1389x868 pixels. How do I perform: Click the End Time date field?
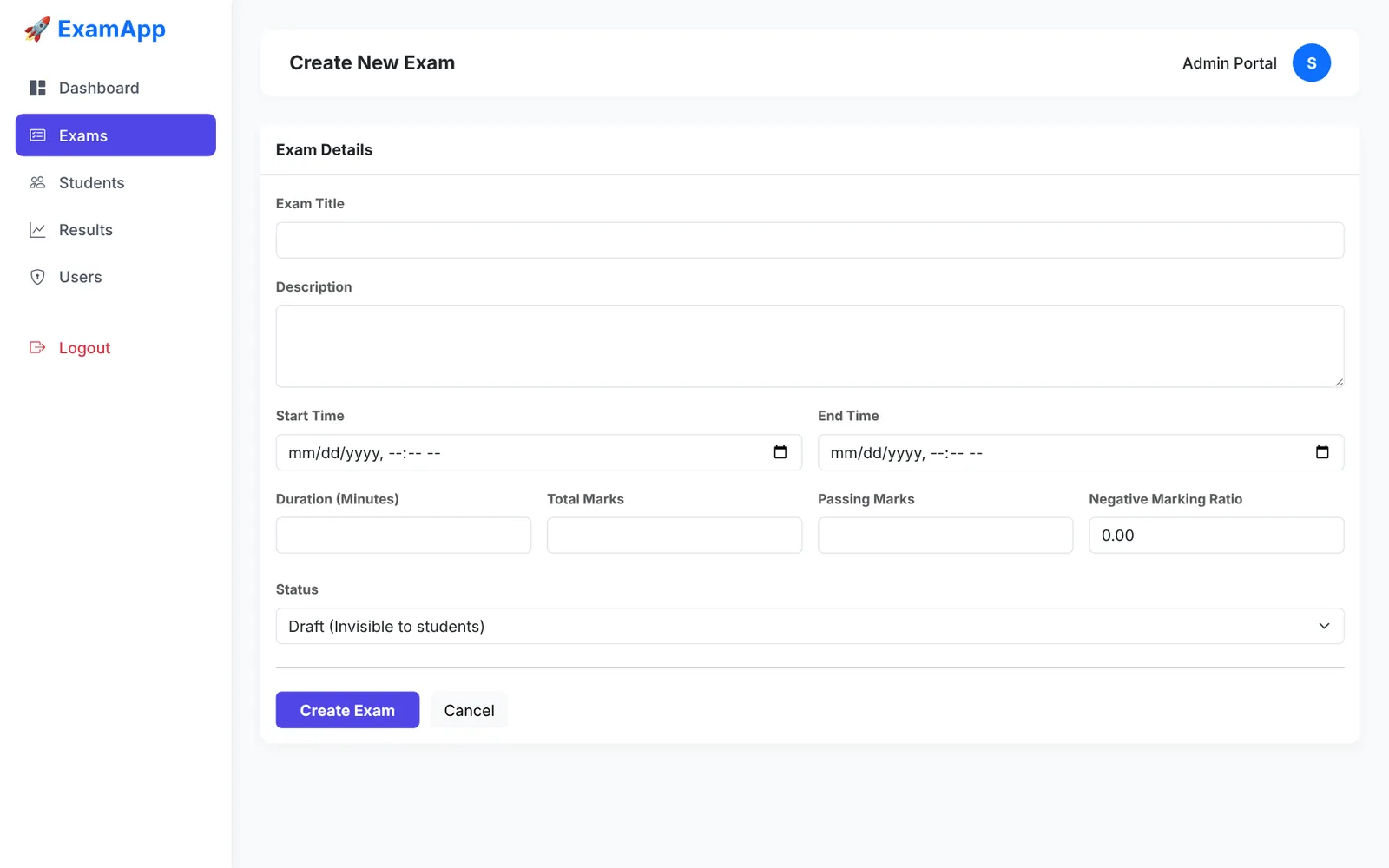[x=1081, y=452]
